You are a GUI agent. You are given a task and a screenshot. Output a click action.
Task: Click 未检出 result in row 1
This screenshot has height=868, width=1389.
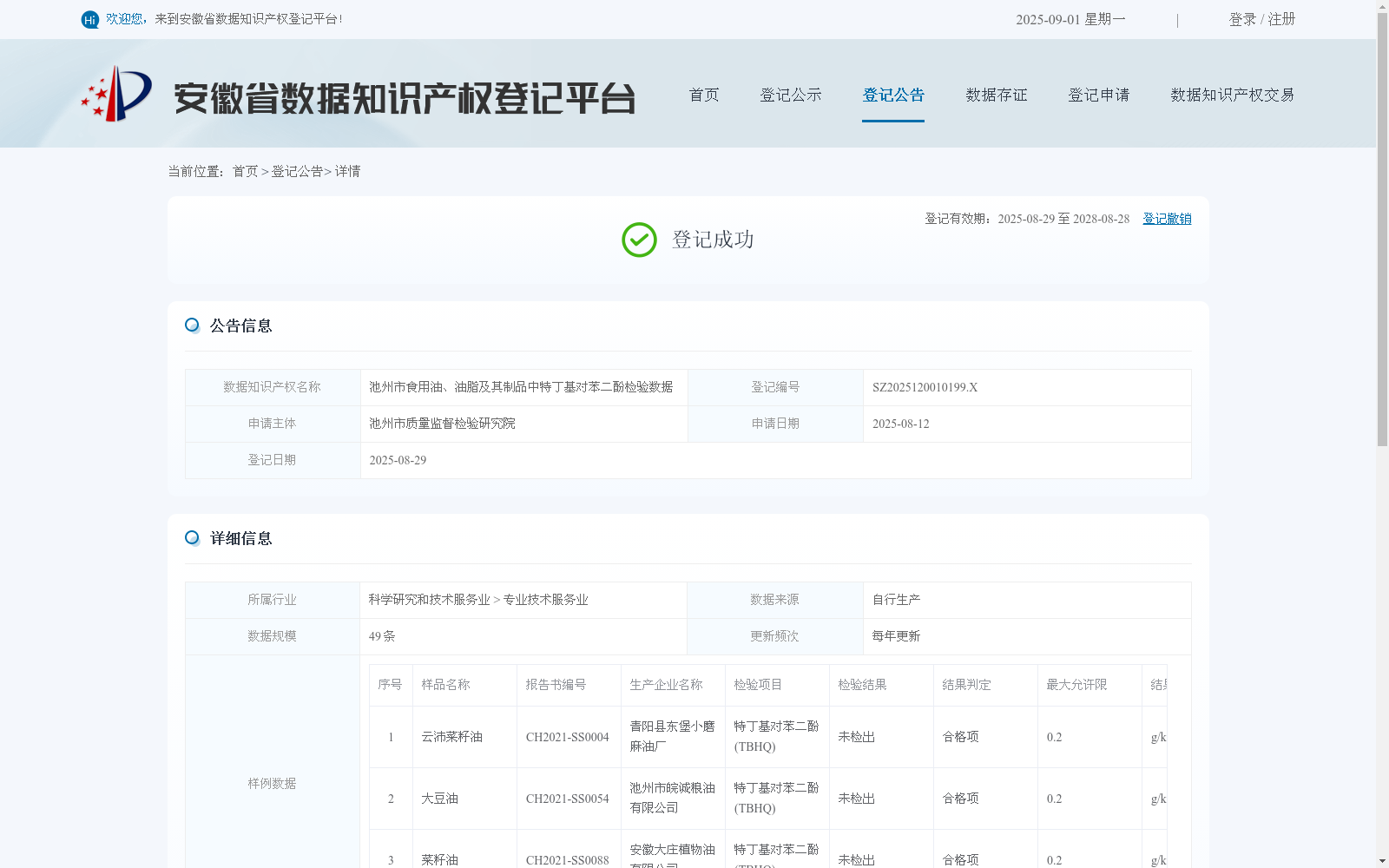pyautogui.click(x=857, y=737)
